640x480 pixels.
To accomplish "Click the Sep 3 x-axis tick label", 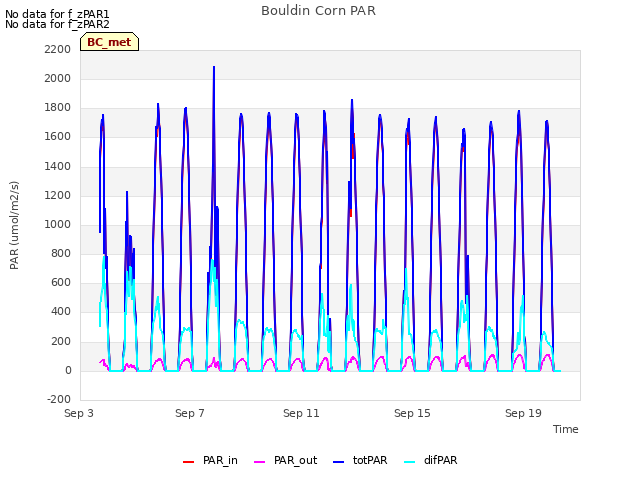I will pos(79,413).
